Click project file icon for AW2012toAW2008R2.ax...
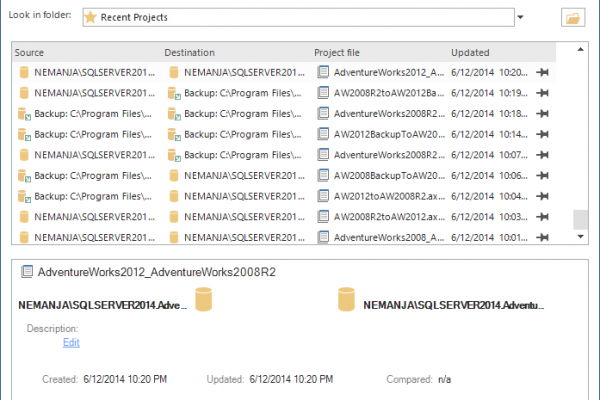600x400 pixels. point(323,196)
